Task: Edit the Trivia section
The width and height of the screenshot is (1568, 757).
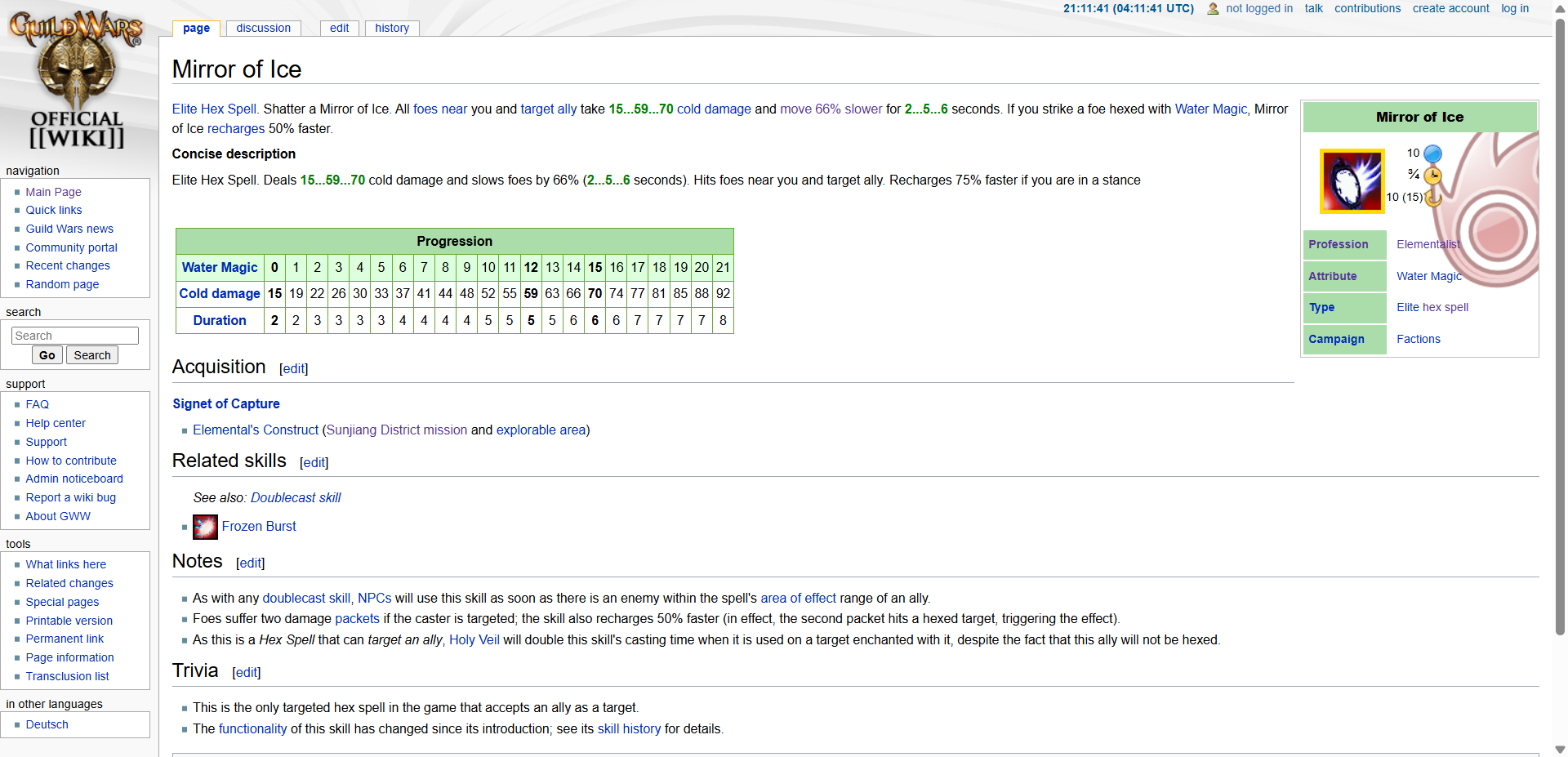Action: coord(247,673)
